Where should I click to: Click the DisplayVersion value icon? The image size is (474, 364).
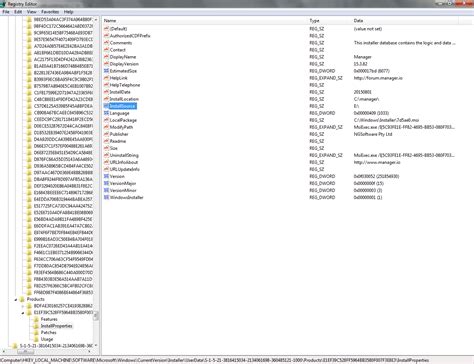106,64
